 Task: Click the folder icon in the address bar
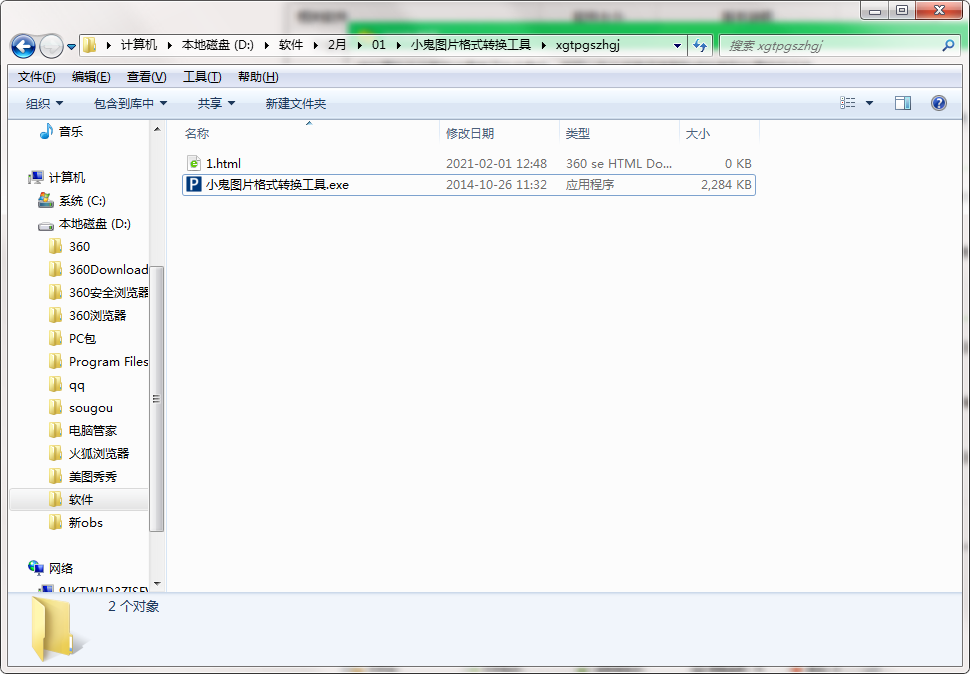click(90, 45)
